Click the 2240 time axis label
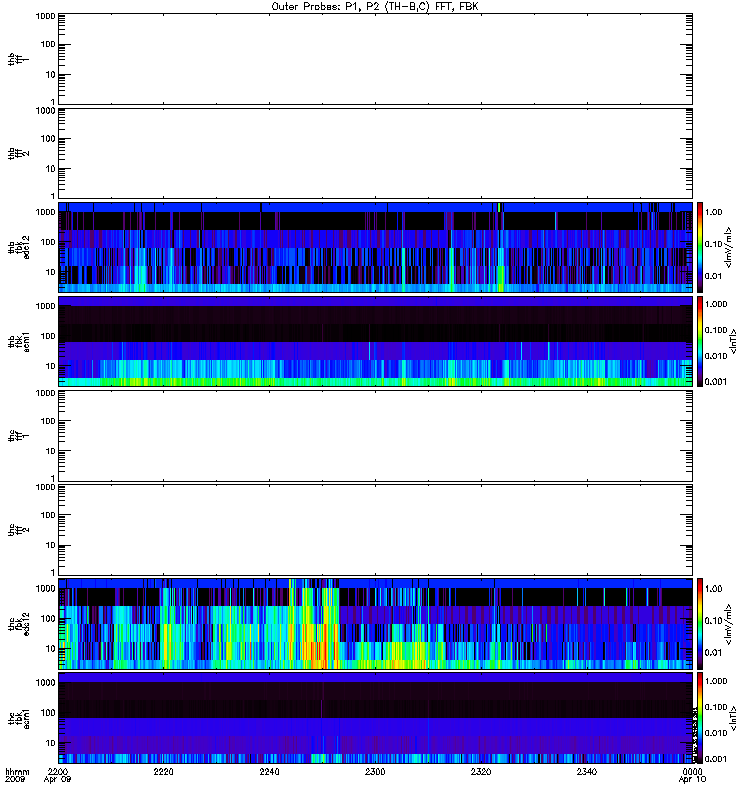The image size is (750, 800). coord(269,771)
